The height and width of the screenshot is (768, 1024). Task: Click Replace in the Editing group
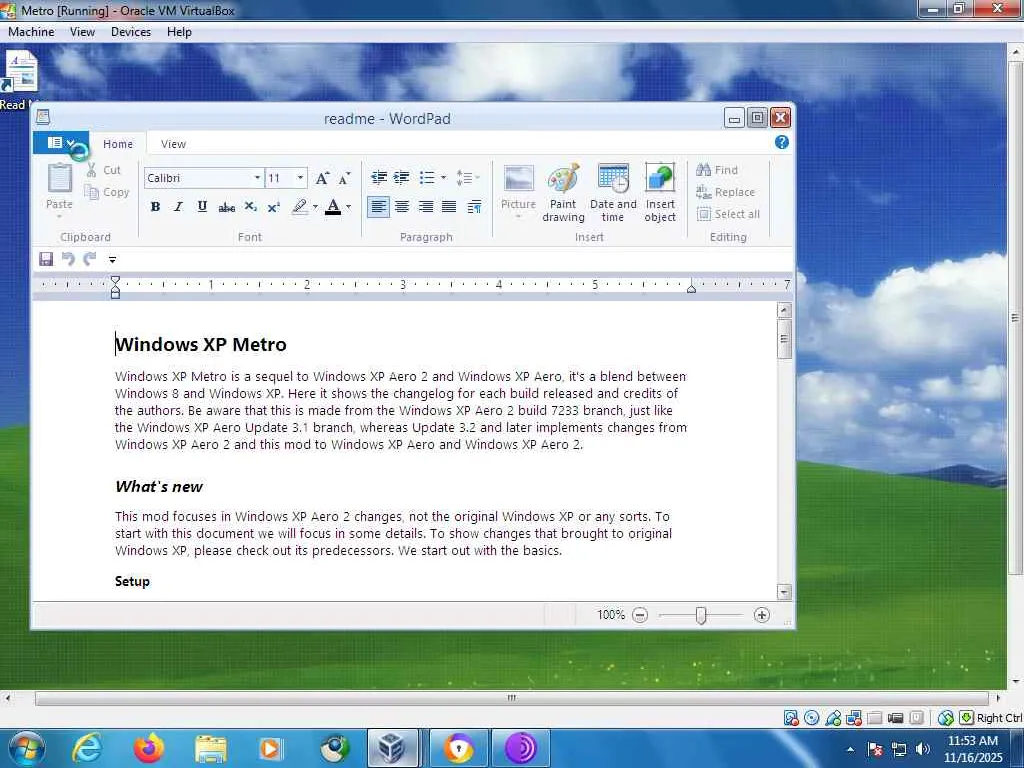click(726, 192)
